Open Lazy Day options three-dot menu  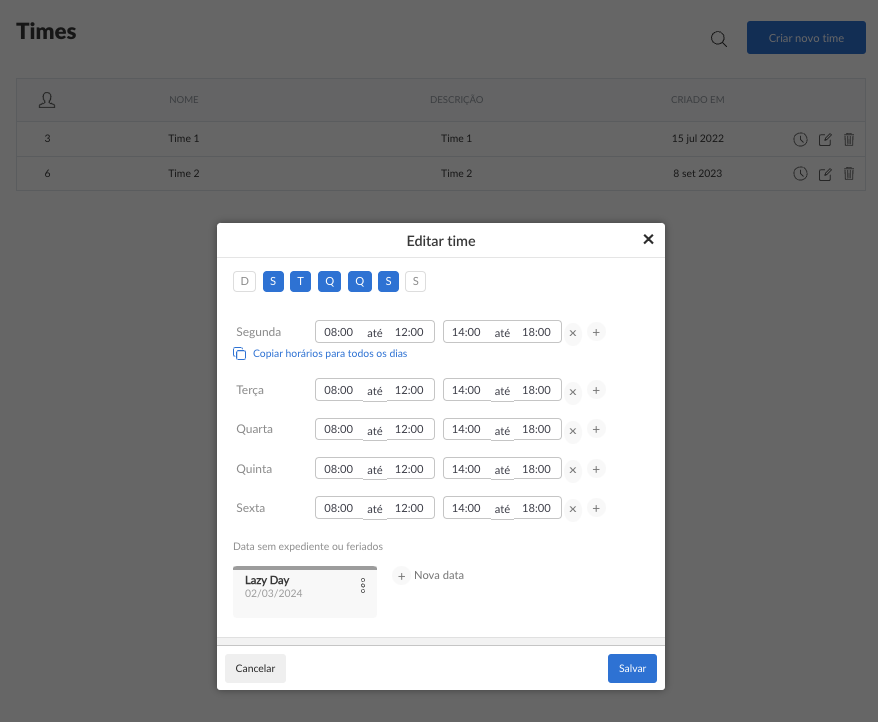point(363,586)
